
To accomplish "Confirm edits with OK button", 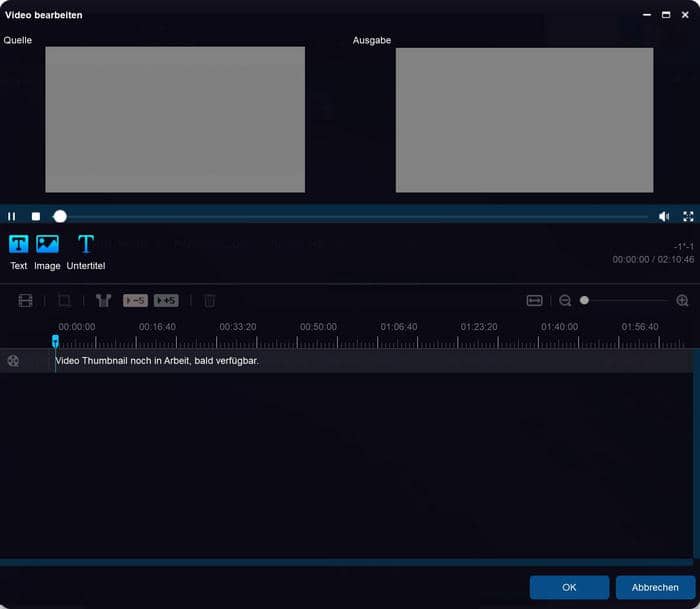I will pyautogui.click(x=569, y=588).
